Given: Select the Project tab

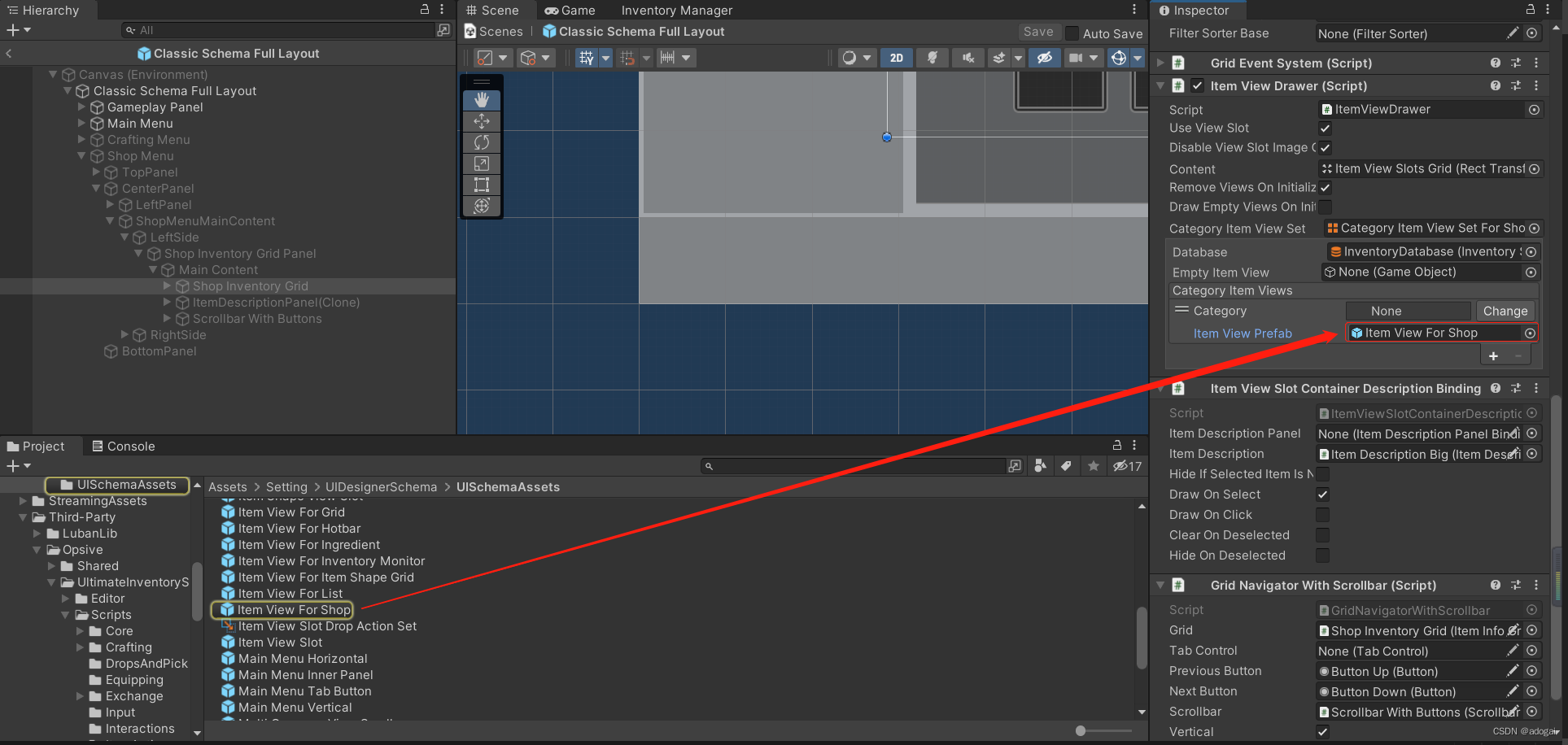Looking at the screenshot, I should click(36, 446).
